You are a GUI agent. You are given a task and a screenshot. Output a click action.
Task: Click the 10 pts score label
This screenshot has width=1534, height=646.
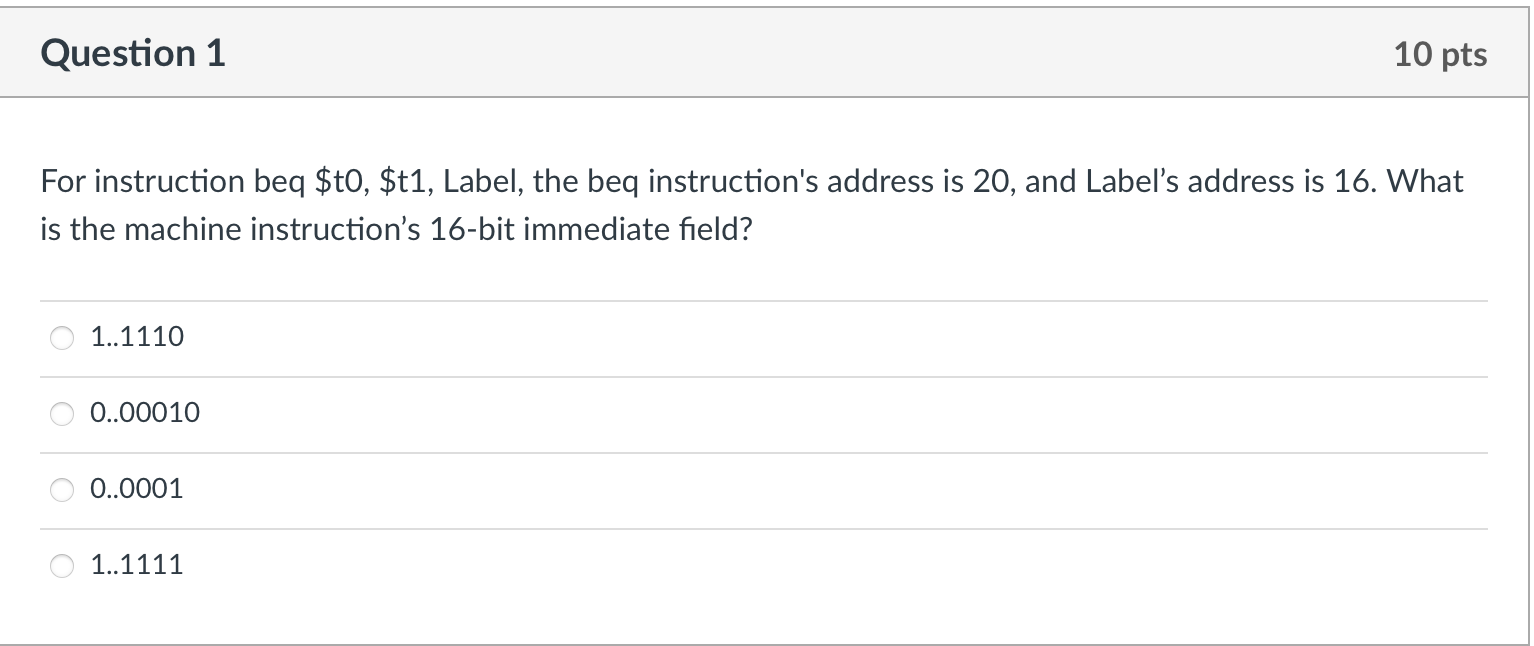click(x=1440, y=55)
